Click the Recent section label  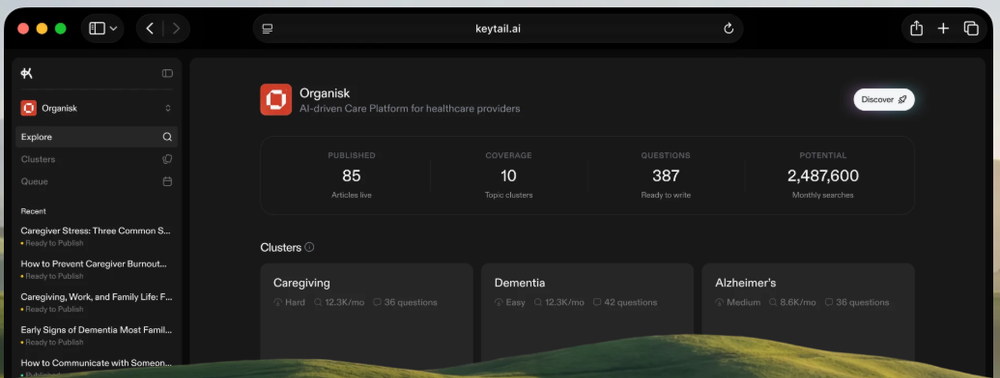(33, 211)
